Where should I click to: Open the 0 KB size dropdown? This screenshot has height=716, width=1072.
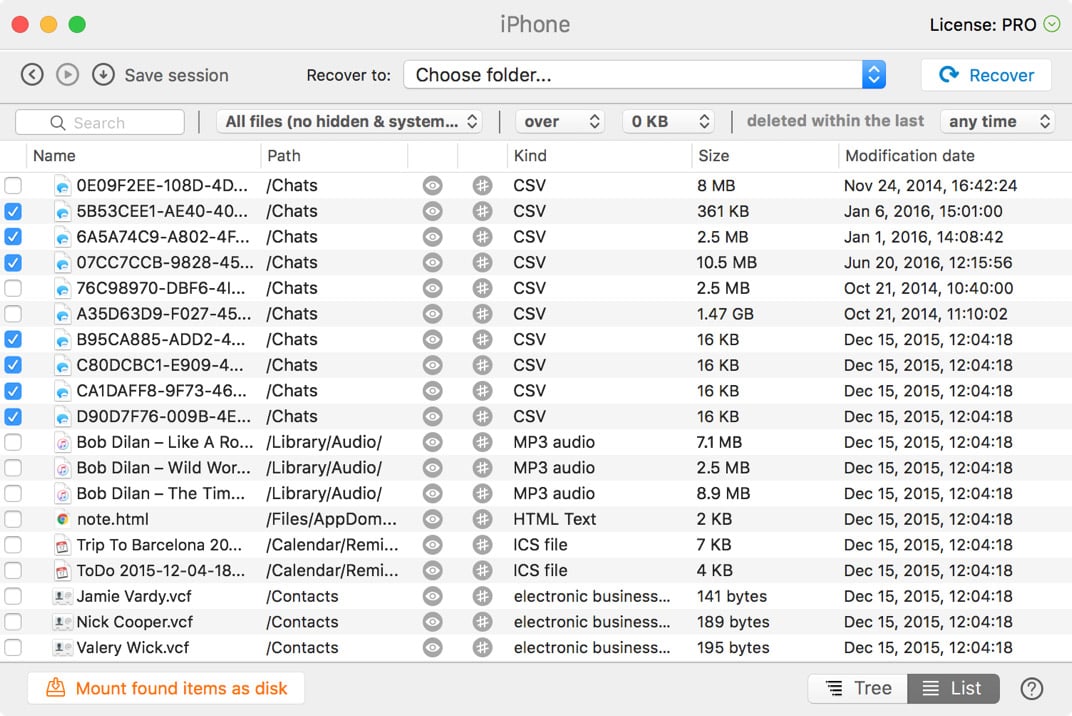[669, 122]
